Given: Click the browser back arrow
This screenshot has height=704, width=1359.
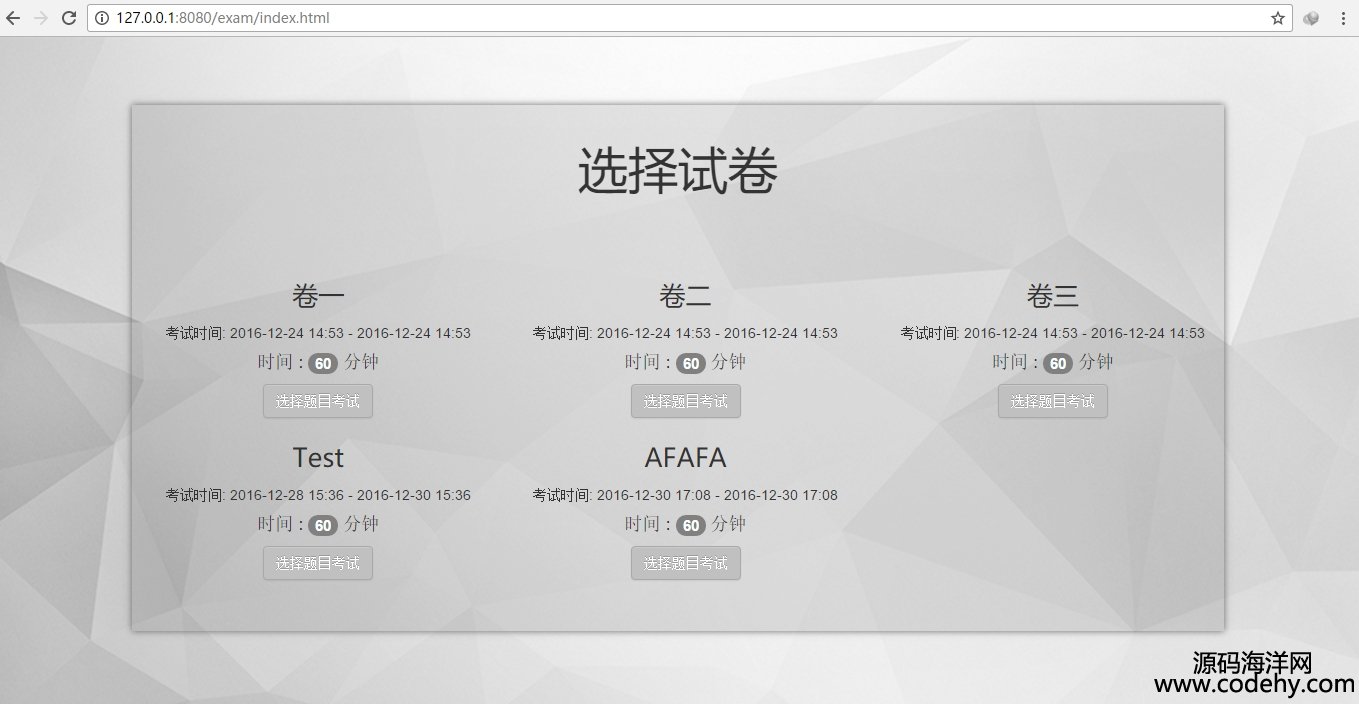Looking at the screenshot, I should (x=14, y=18).
